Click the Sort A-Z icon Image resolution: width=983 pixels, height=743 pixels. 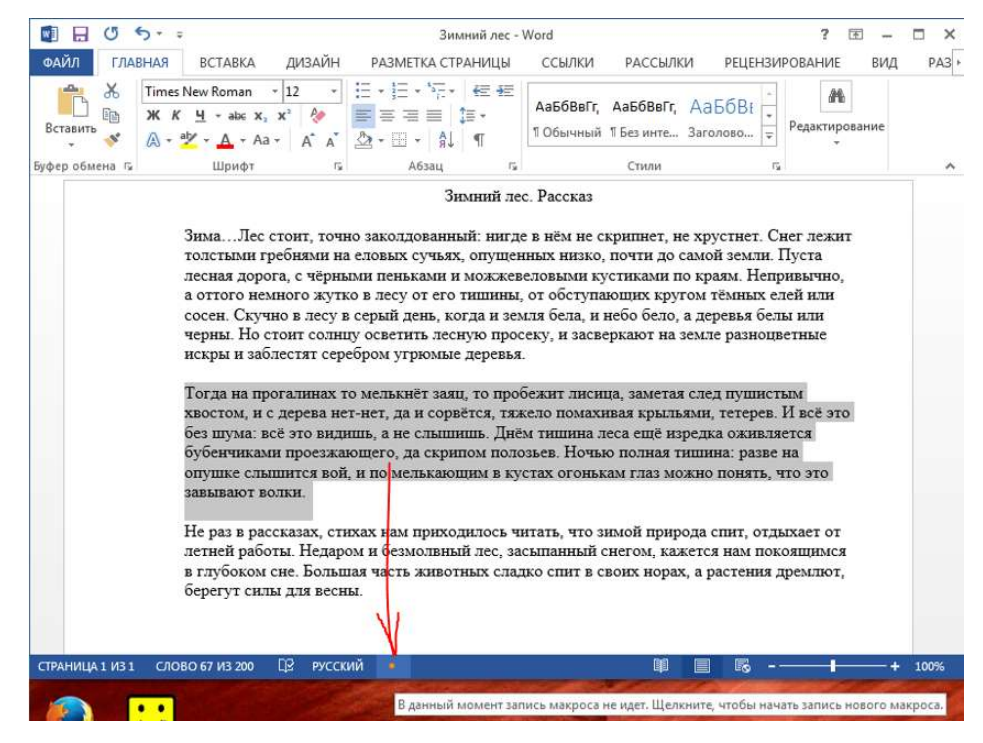(447, 141)
